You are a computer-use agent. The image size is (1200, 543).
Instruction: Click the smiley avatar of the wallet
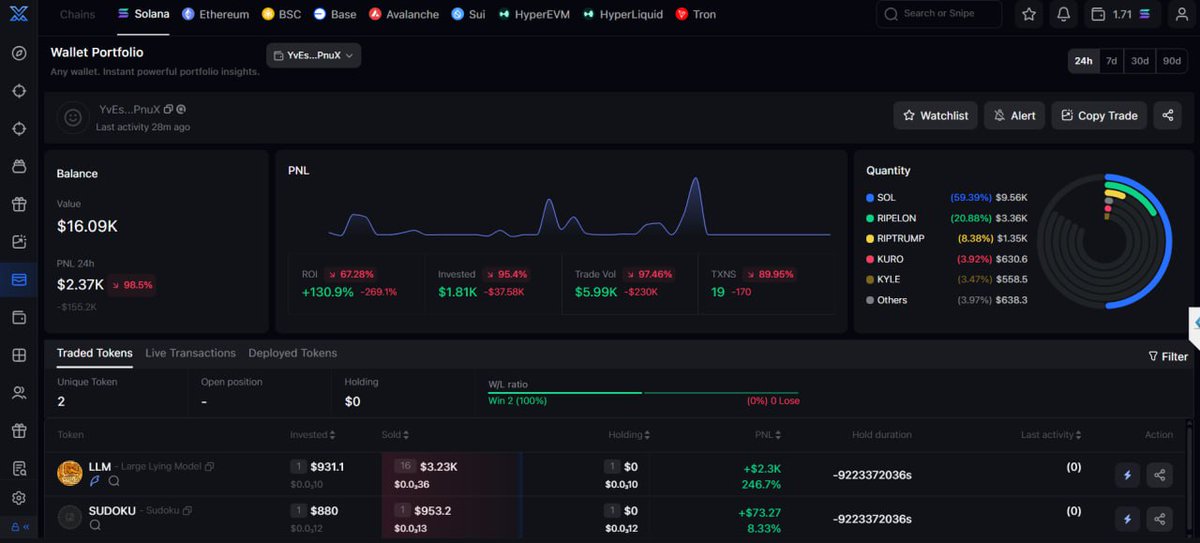tap(72, 117)
